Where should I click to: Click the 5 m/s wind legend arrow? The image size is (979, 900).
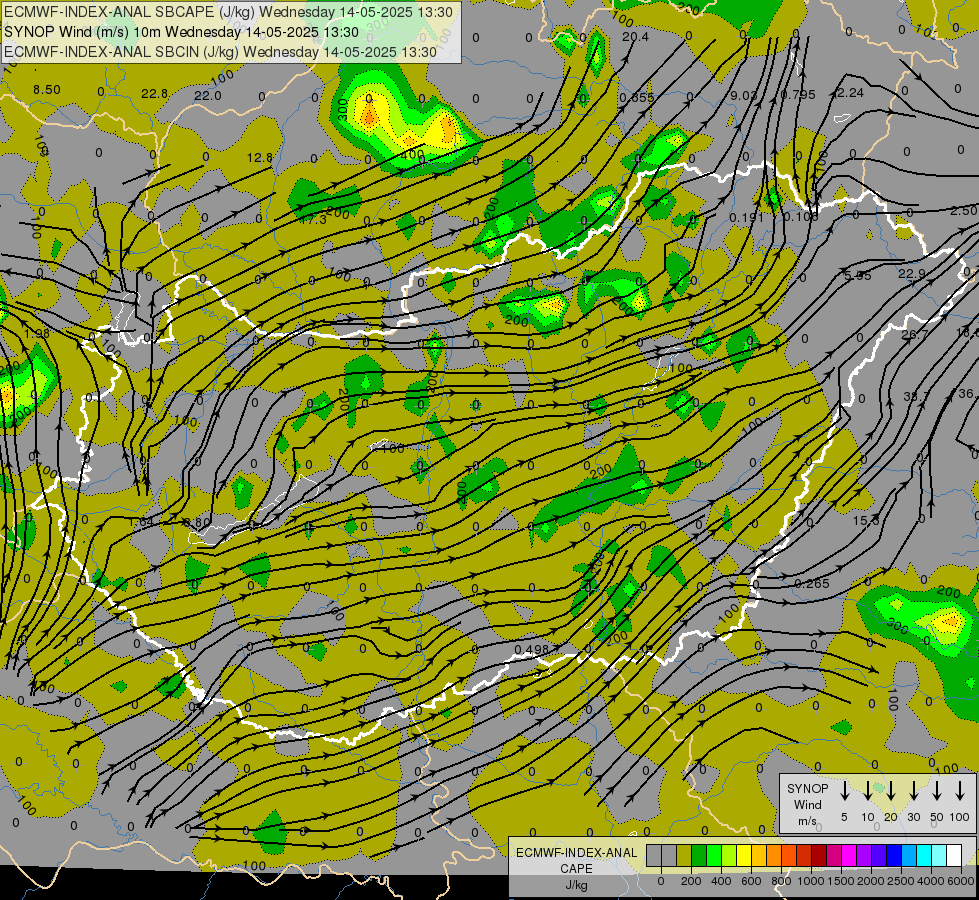tap(844, 790)
